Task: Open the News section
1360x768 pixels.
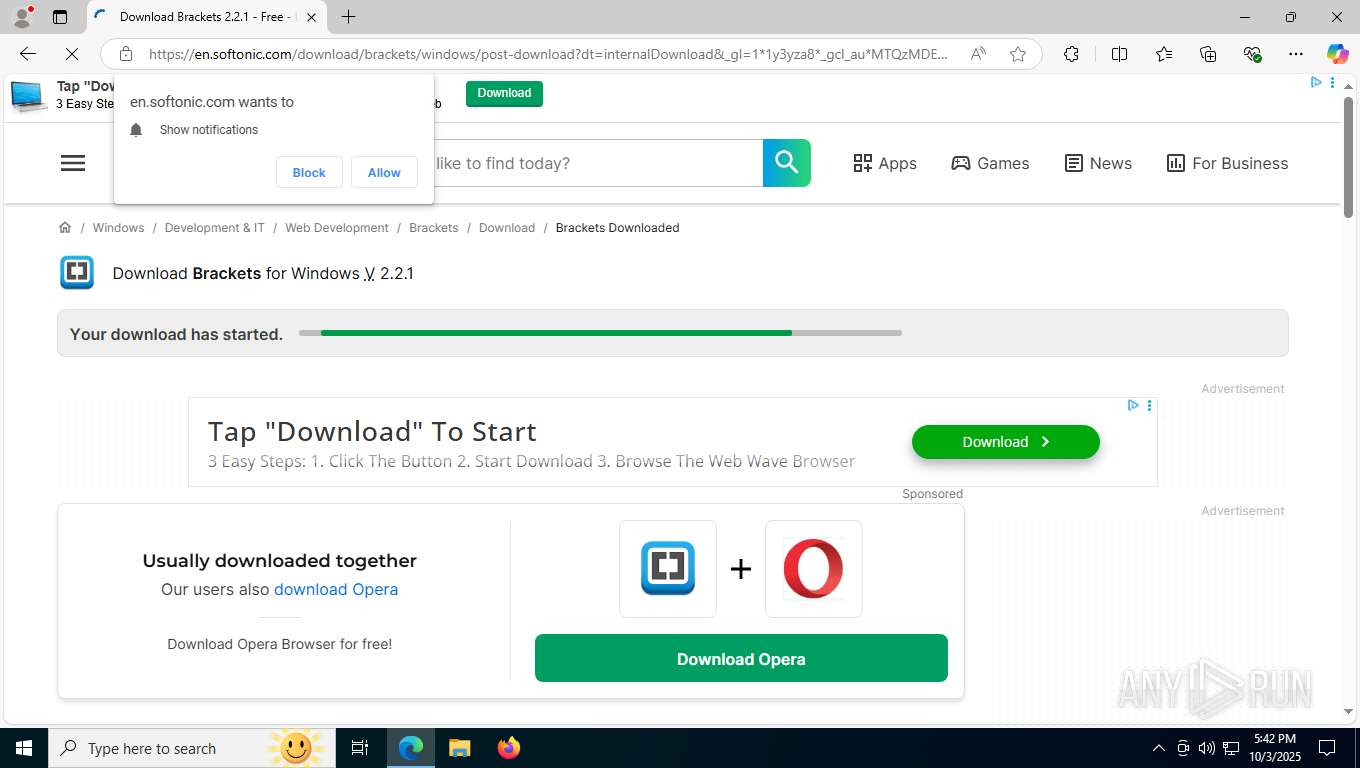Action: click(1098, 163)
